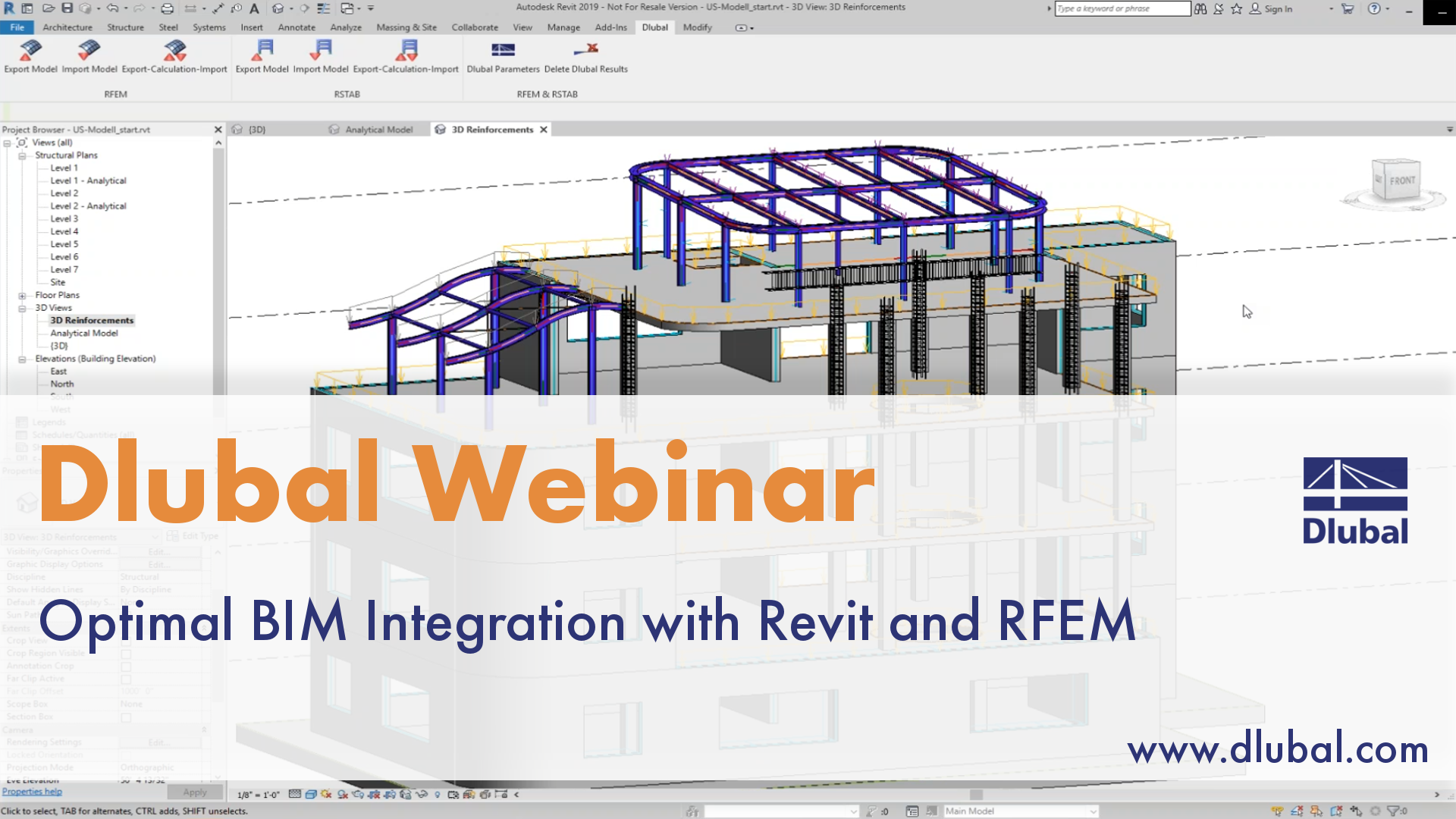Viewport: 1456px width, 819px height.
Task: Open the customize quick access toolbar dropdown
Action: point(371,8)
